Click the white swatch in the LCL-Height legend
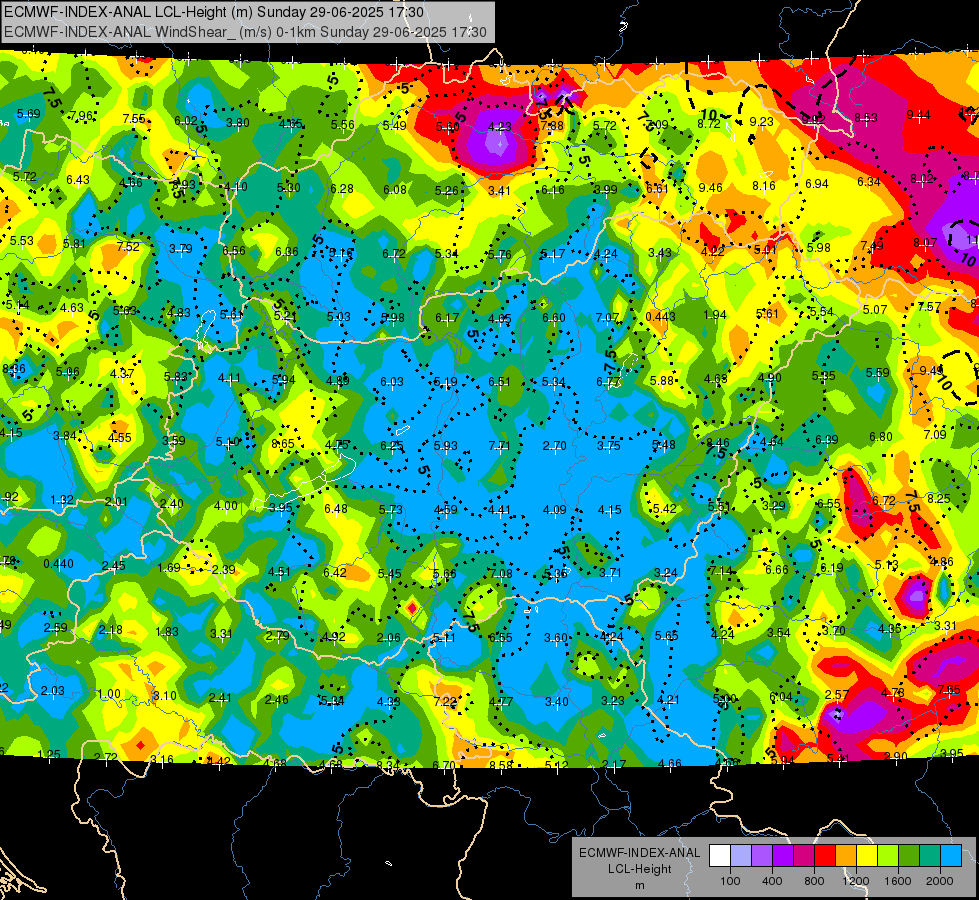Image resolution: width=979 pixels, height=900 pixels. [x=720, y=856]
